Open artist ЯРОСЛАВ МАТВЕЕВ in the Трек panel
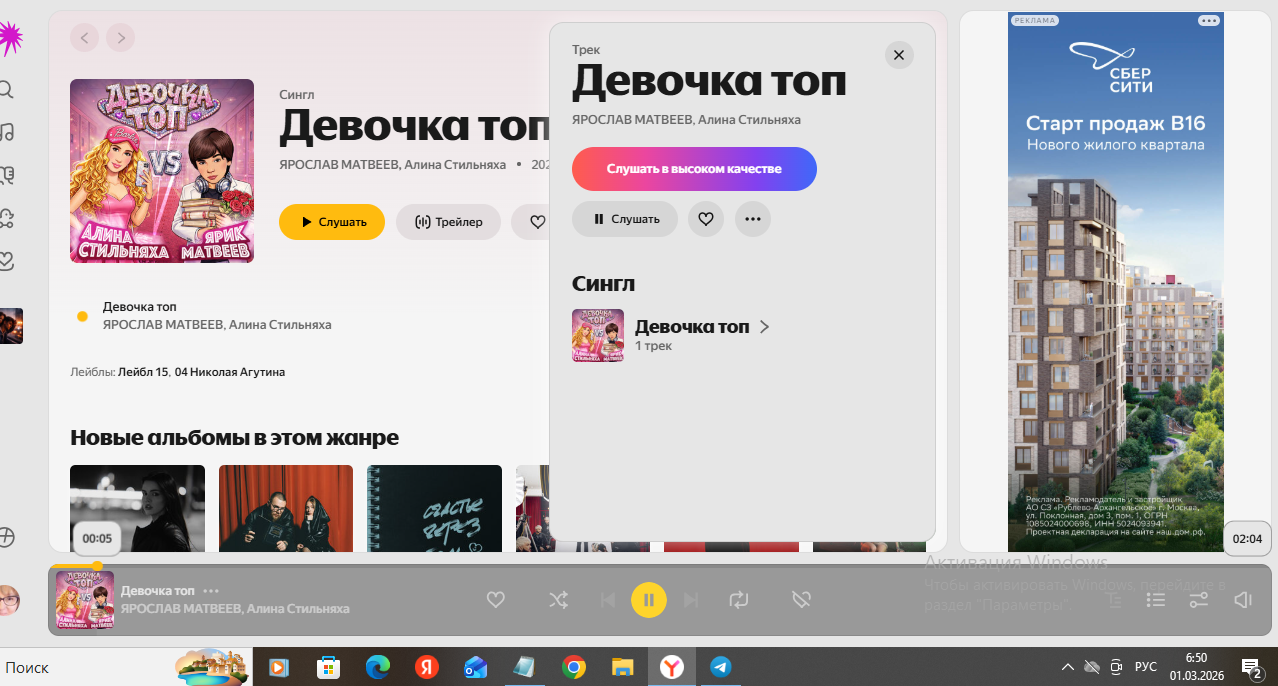The width and height of the screenshot is (1278, 686). [632, 120]
